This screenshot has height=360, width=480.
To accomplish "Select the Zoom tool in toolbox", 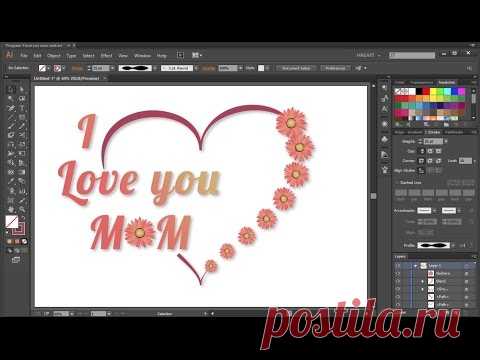I will [x=22, y=209].
